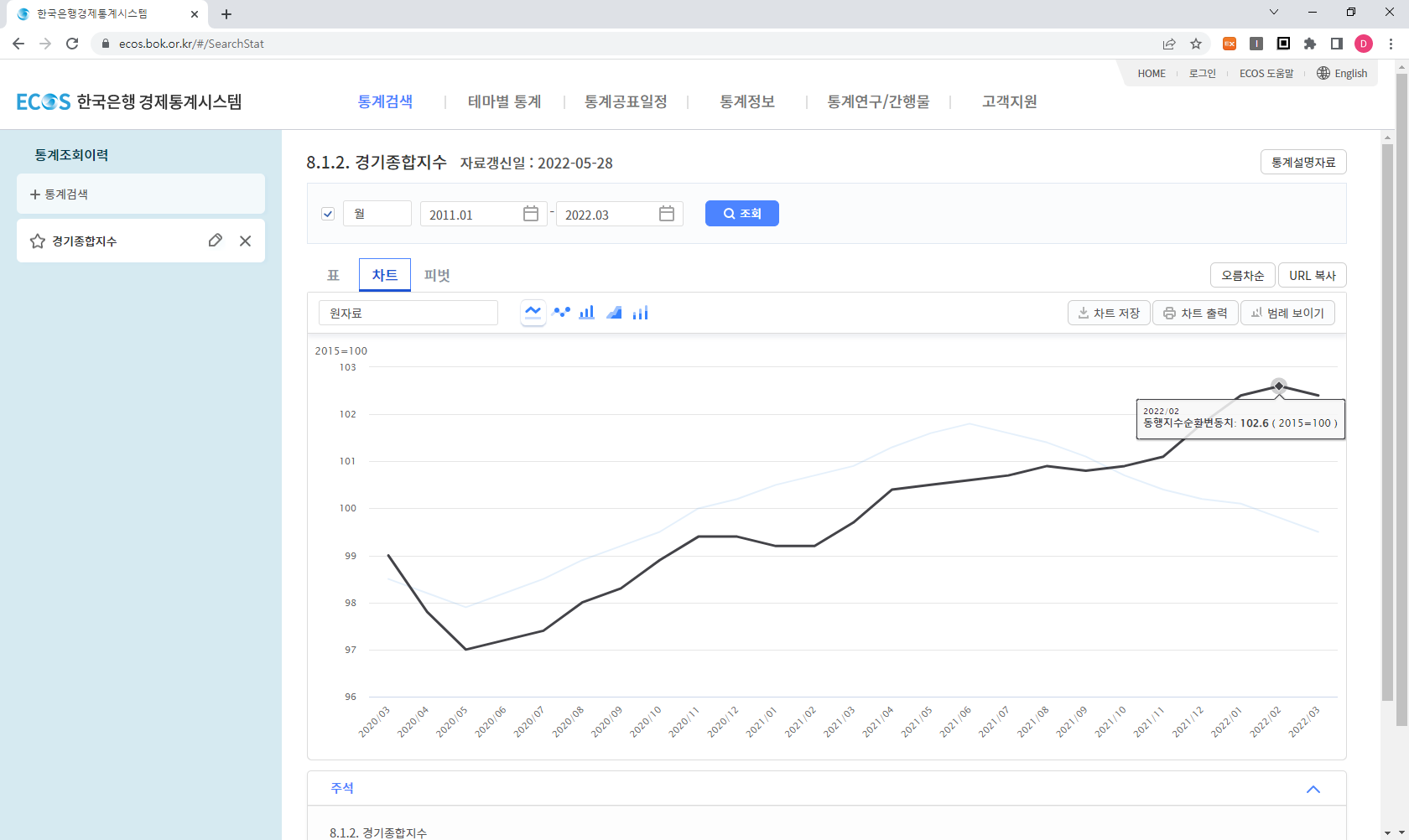
Task: Copy link with the URL 복사 button
Action: pyautogui.click(x=1313, y=275)
